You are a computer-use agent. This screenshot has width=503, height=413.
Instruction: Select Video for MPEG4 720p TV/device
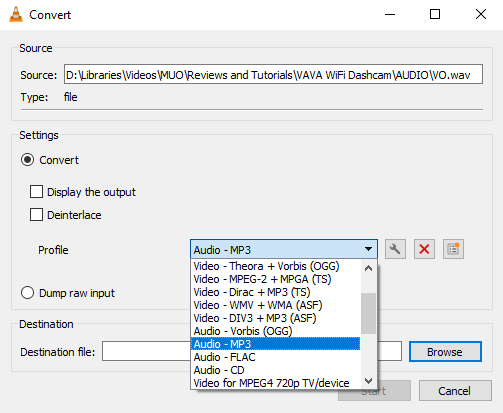[x=276, y=383]
